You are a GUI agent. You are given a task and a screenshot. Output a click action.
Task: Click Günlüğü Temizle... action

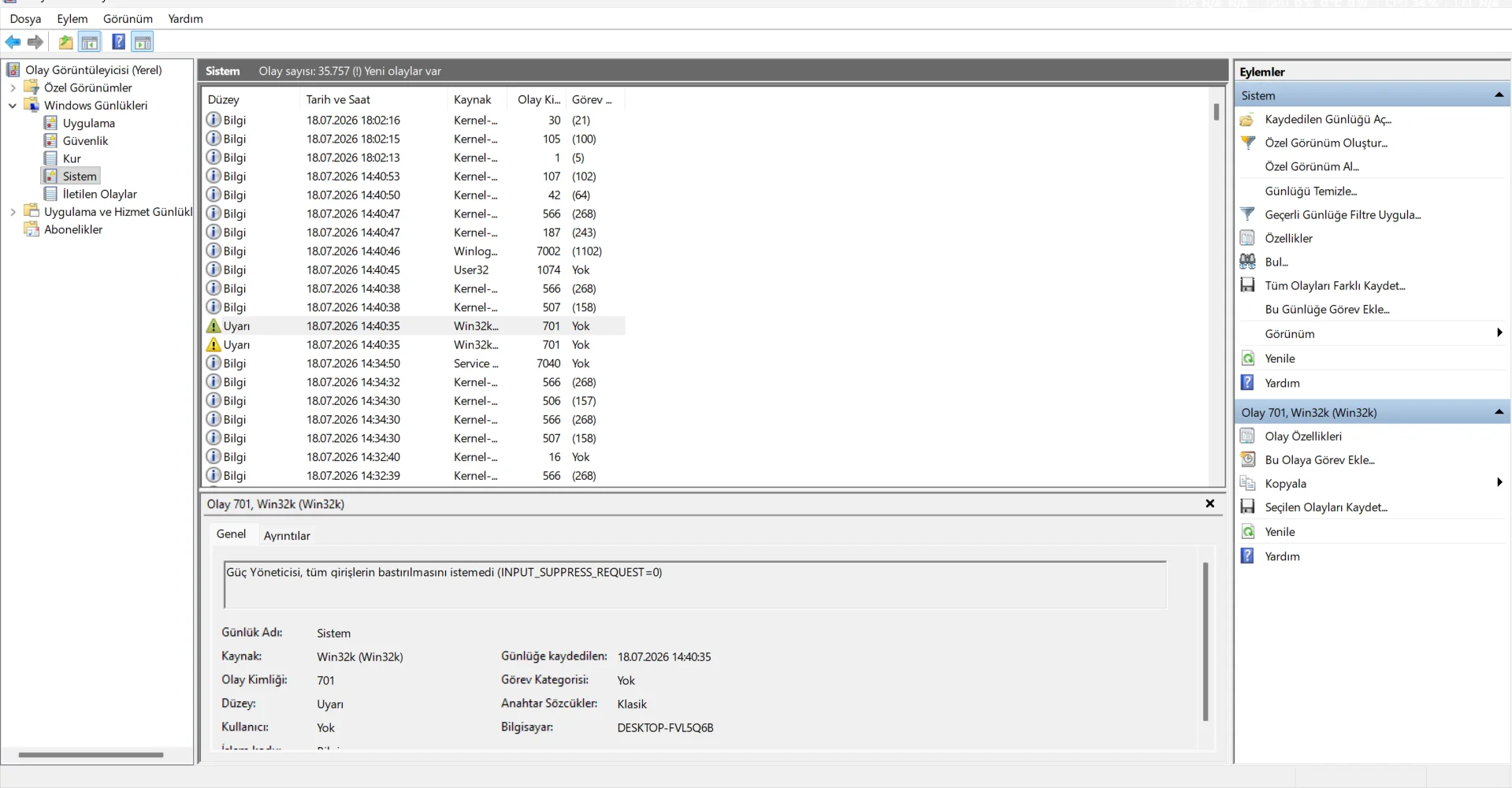pos(1311,191)
